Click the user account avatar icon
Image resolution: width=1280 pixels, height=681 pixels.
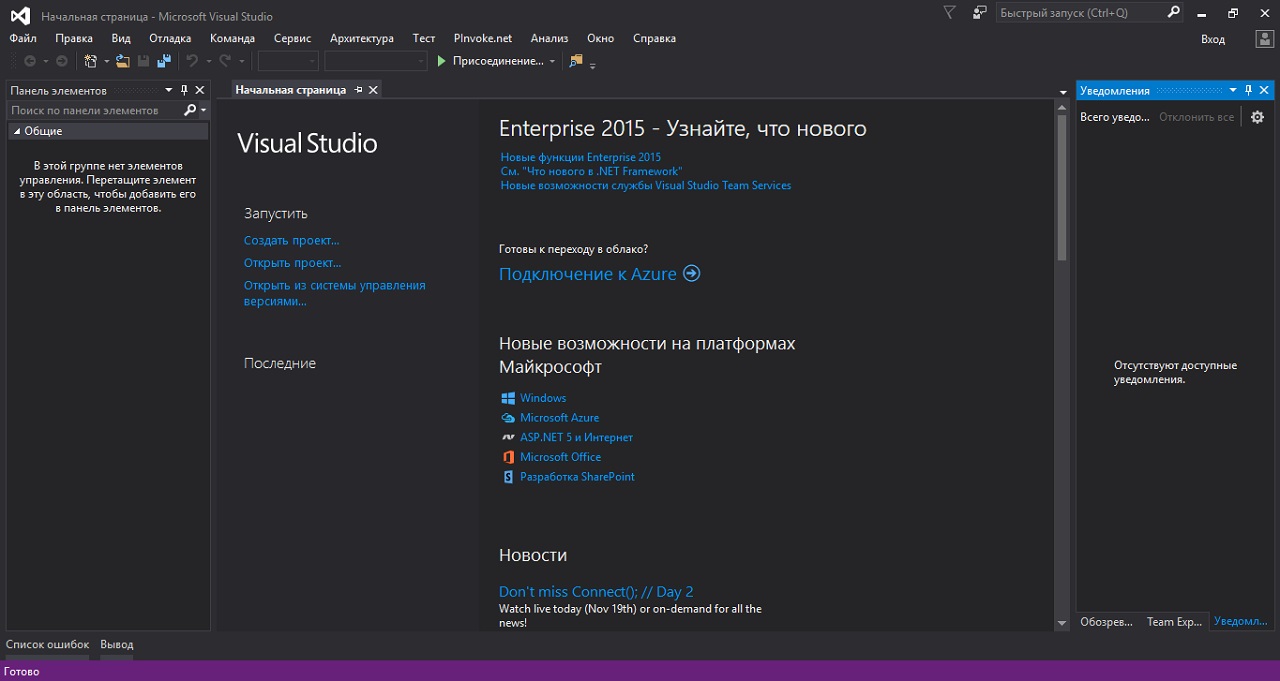click(1264, 39)
